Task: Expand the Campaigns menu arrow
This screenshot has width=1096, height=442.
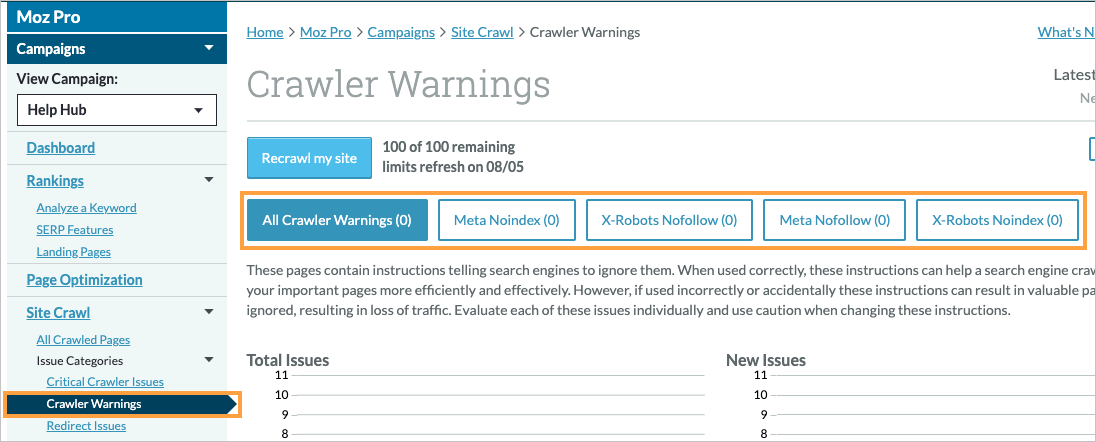Action: (208, 48)
